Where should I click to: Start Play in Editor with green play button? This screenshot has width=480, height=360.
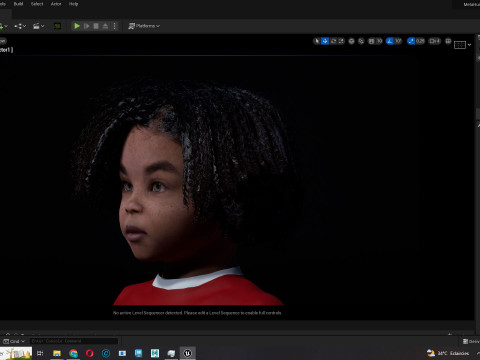click(x=77, y=26)
